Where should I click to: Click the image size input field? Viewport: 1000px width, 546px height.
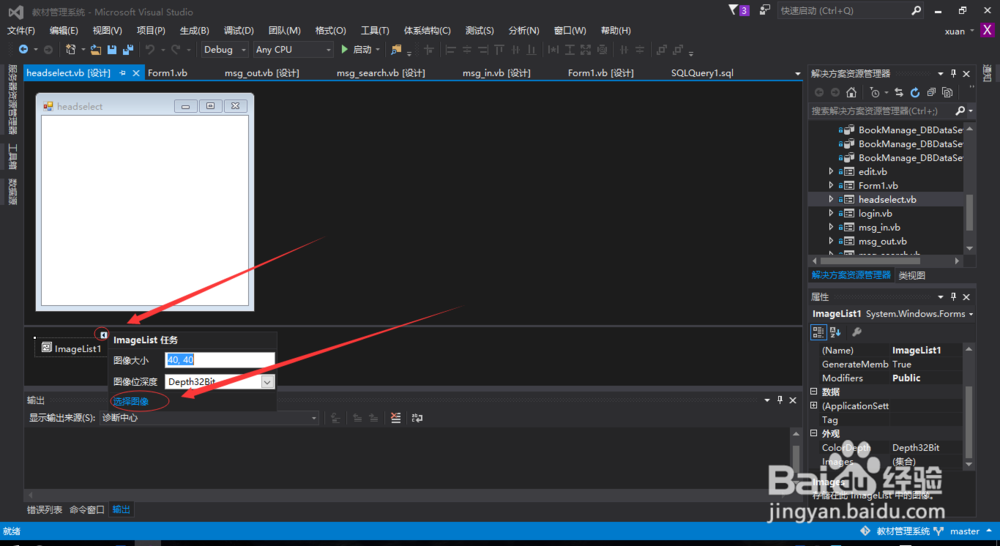[219, 360]
